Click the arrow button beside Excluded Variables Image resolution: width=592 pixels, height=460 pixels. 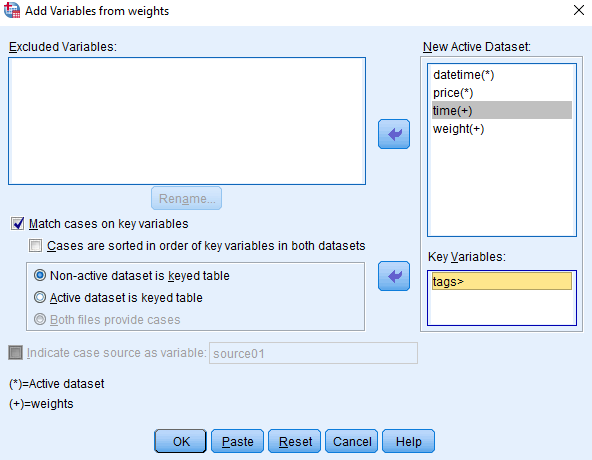[394, 134]
